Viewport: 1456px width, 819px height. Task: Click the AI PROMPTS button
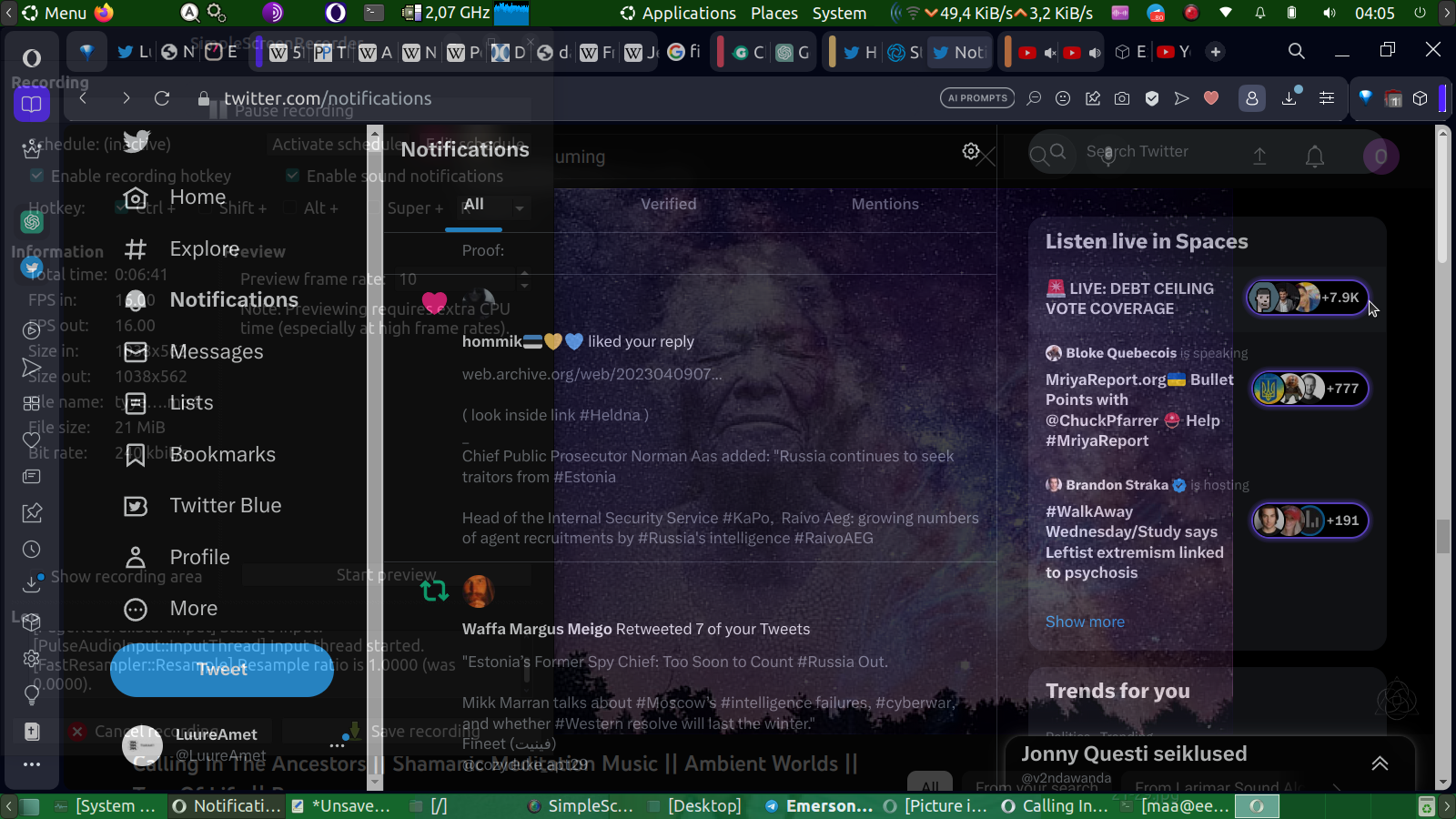(x=977, y=98)
